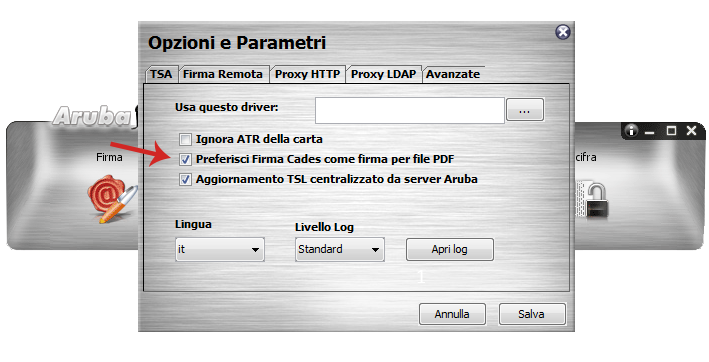Click Salva to save options

pos(532,314)
